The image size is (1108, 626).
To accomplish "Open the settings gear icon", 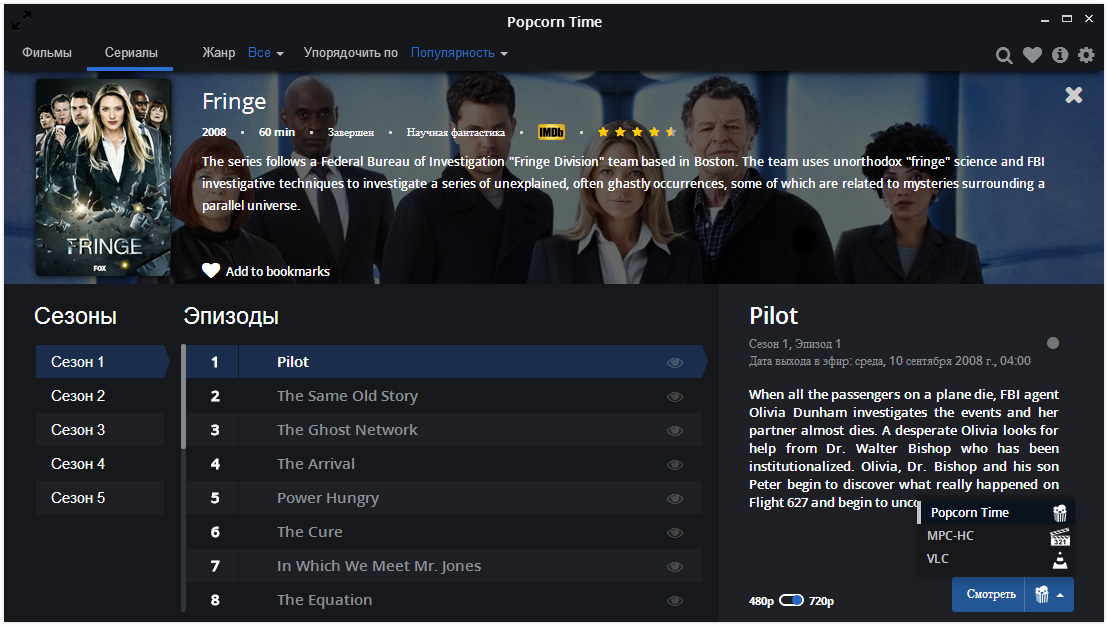I will 1086,54.
